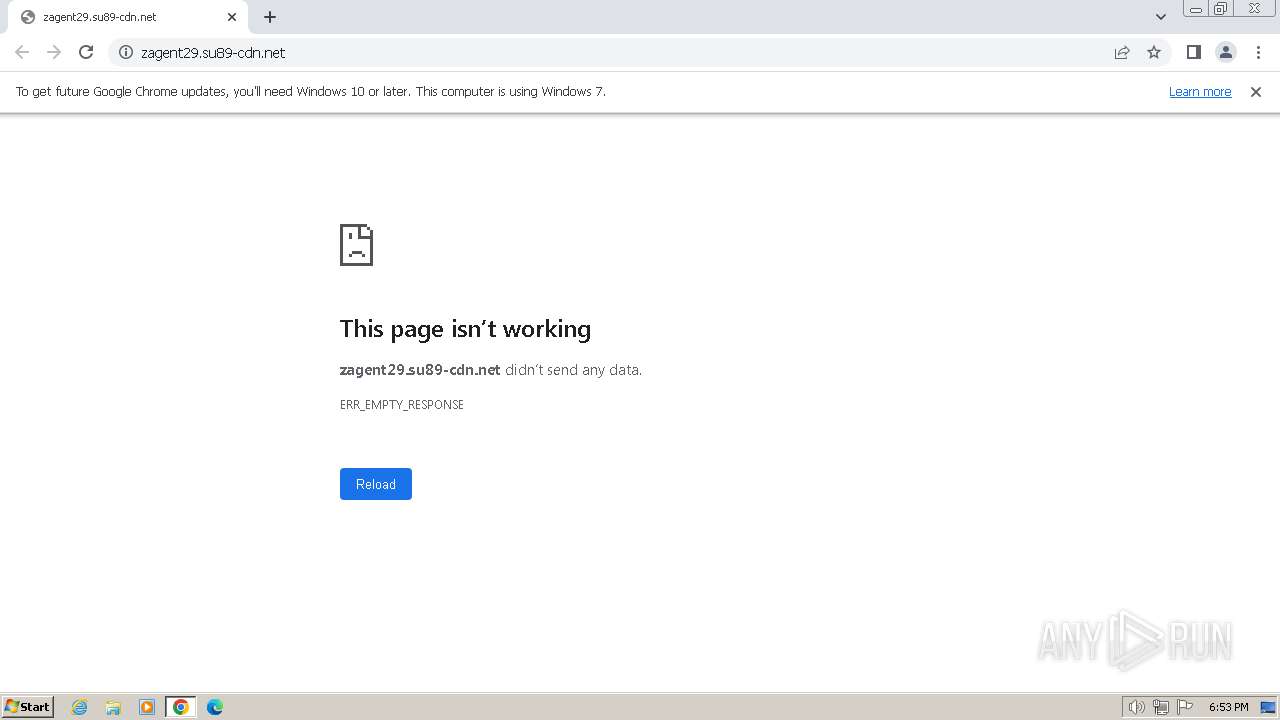The width and height of the screenshot is (1280, 720).
Task: Open the side panel icon
Action: tap(1193, 52)
